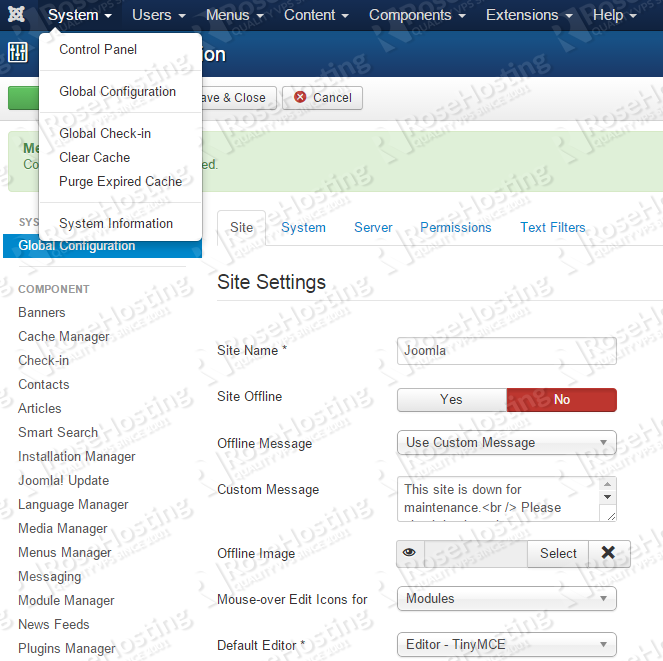Open the Users menu
The image size is (663, 661).
point(159,15)
